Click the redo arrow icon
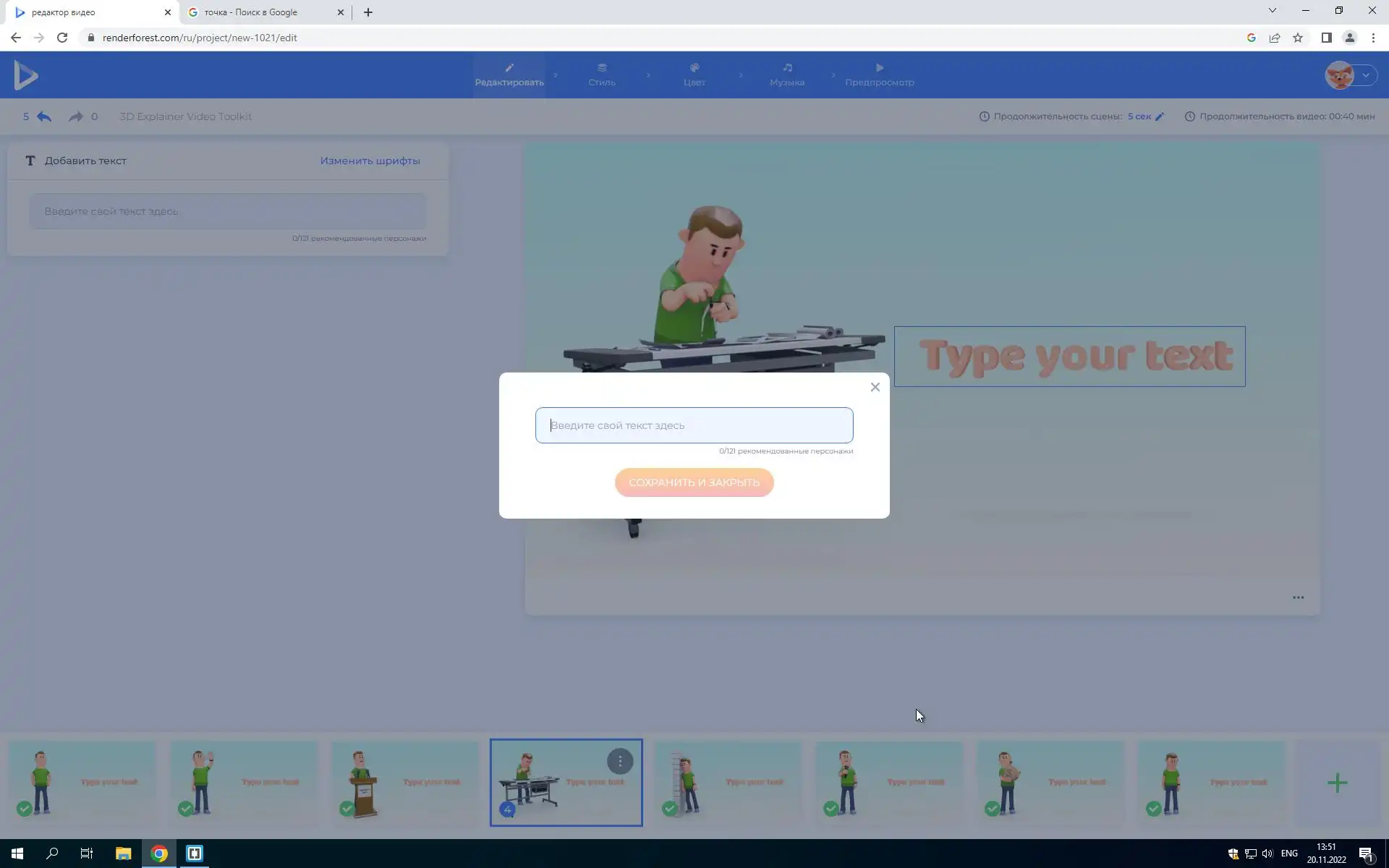This screenshot has height=868, width=1389. point(75,116)
